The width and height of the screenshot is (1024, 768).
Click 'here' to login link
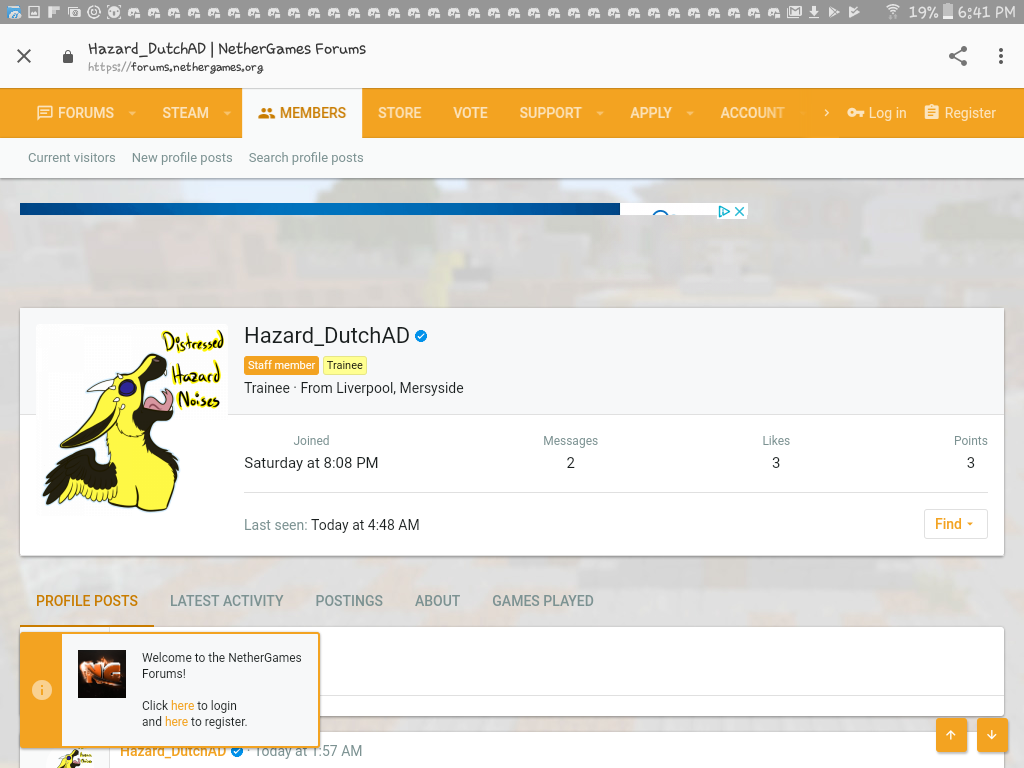click(182, 706)
